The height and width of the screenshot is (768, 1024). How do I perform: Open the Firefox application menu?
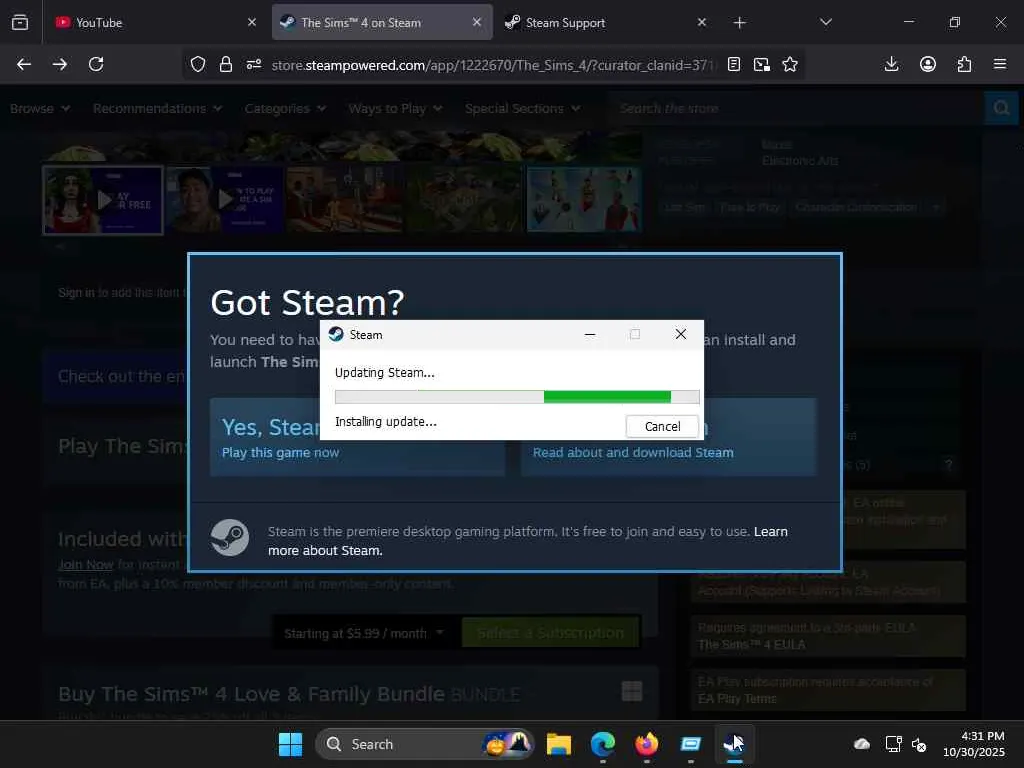click(x=1000, y=64)
